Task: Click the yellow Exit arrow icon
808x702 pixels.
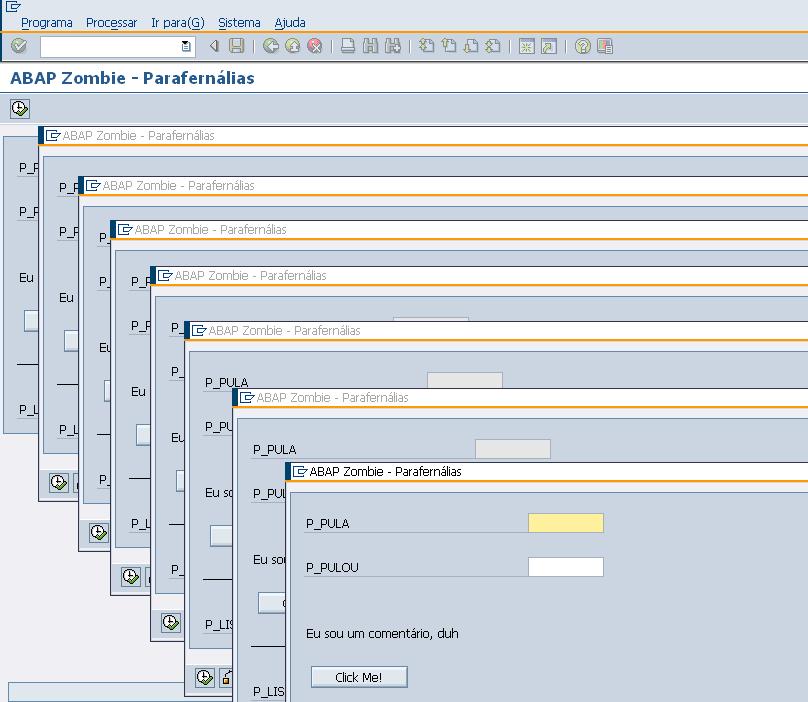Action: [292, 46]
